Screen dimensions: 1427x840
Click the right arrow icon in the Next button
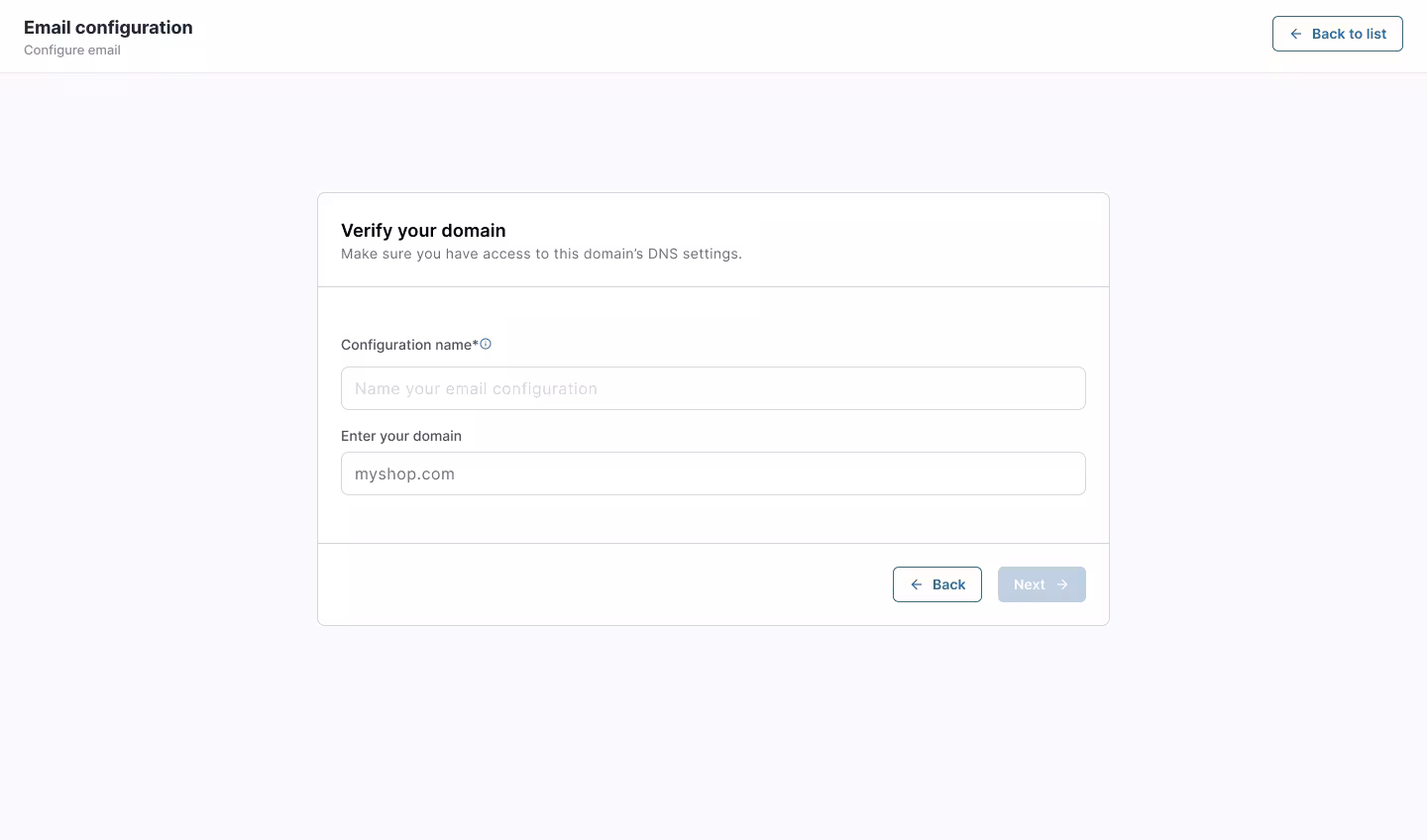1061,584
